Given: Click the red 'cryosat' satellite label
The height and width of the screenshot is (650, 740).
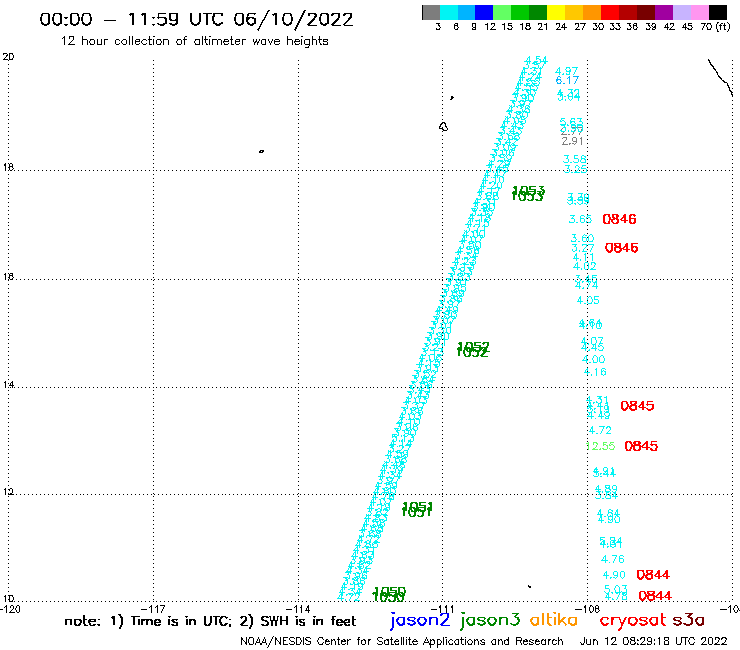Looking at the screenshot, I should tap(632, 620).
